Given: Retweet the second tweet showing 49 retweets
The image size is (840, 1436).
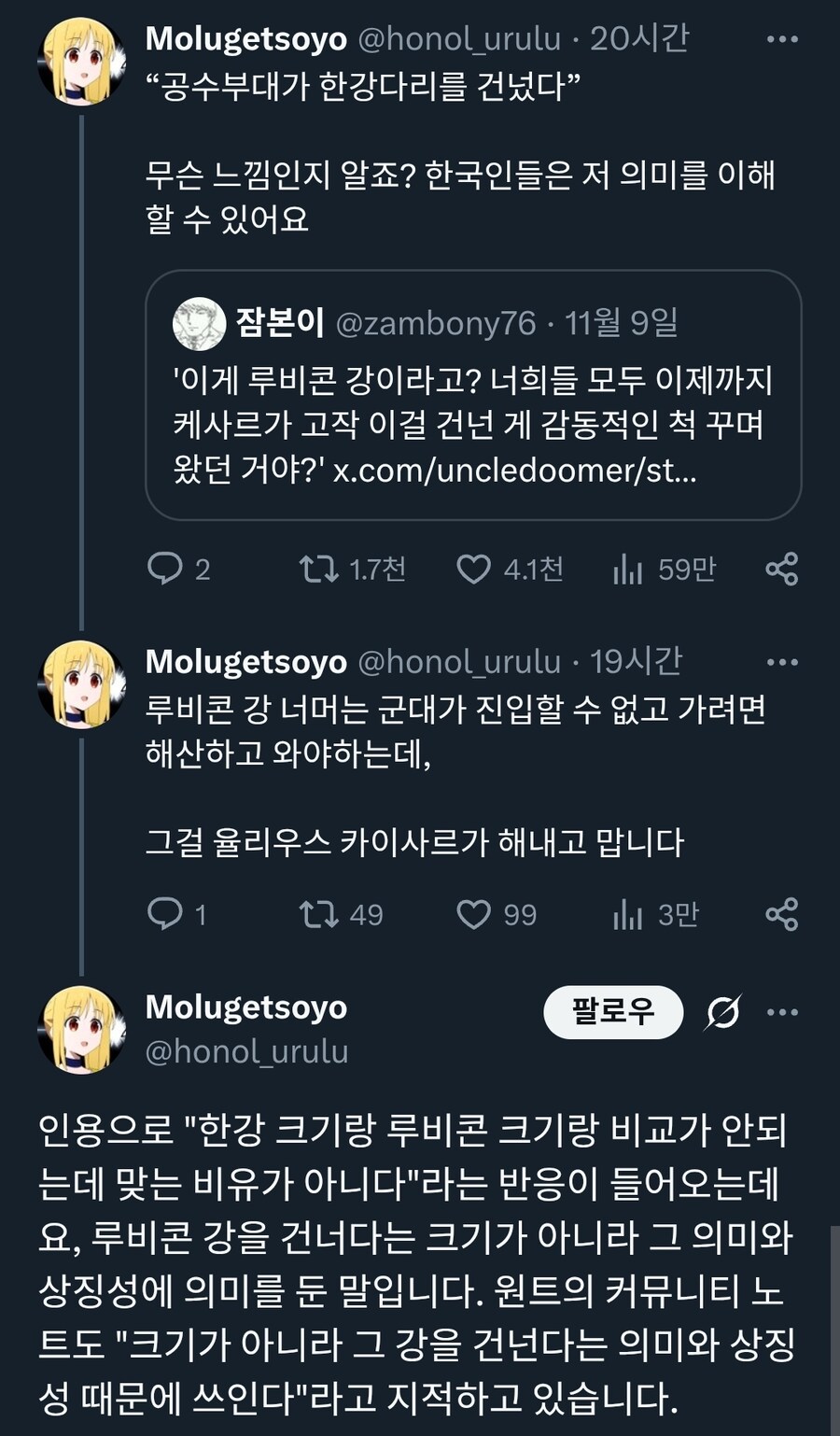Looking at the screenshot, I should click(319, 913).
